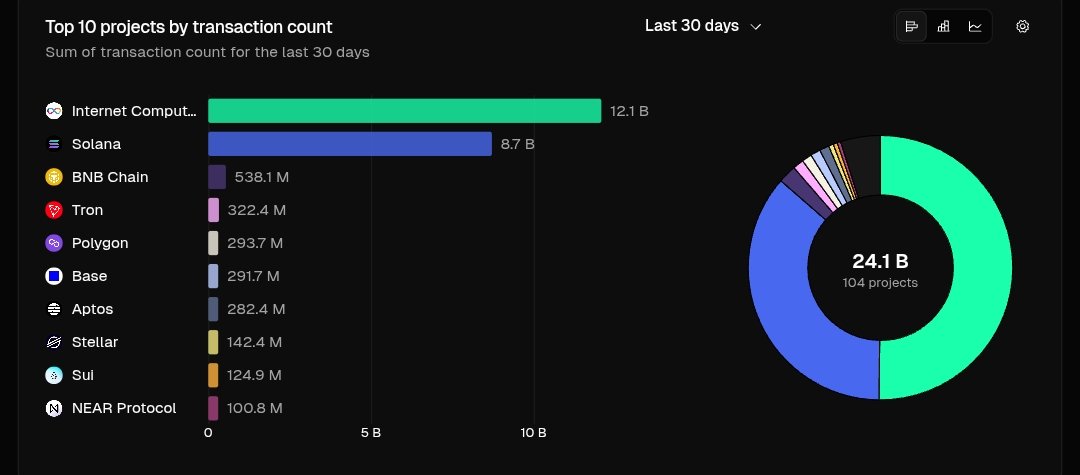The image size is (1080, 475).
Task: Click the Tron logo icon
Action: tap(54, 210)
